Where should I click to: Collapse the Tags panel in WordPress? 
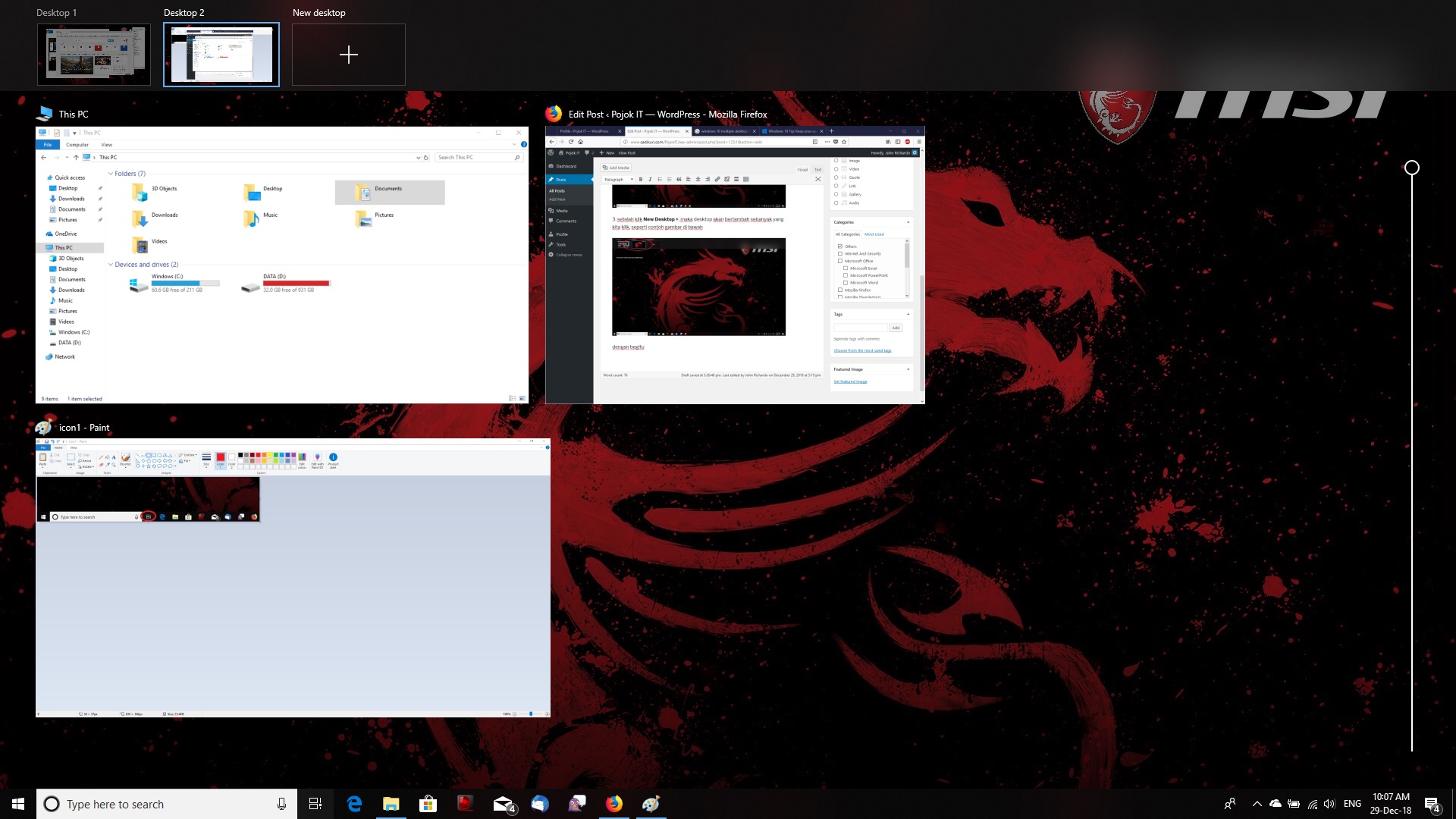[908, 314]
